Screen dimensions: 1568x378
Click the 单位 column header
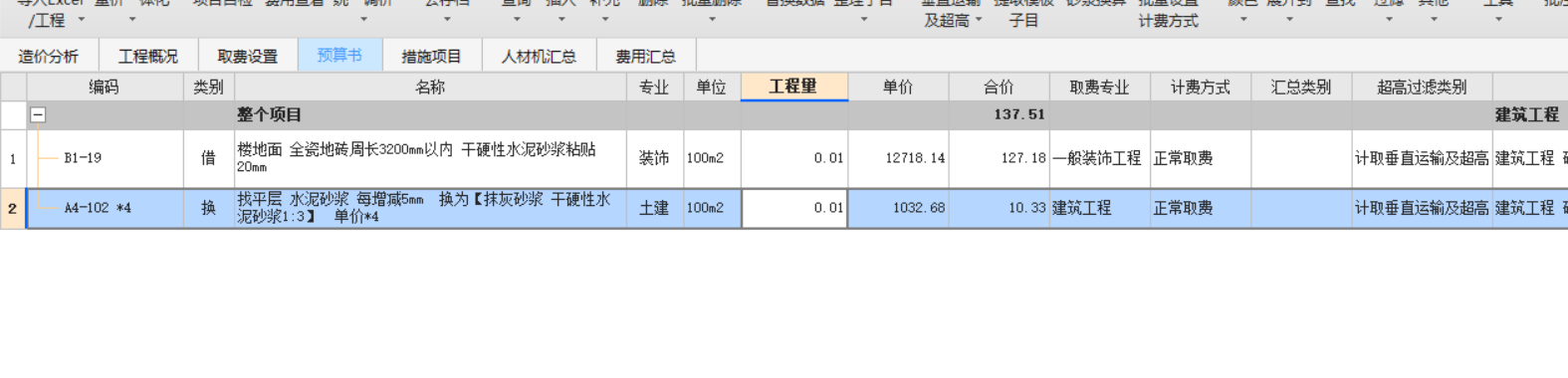[x=712, y=88]
